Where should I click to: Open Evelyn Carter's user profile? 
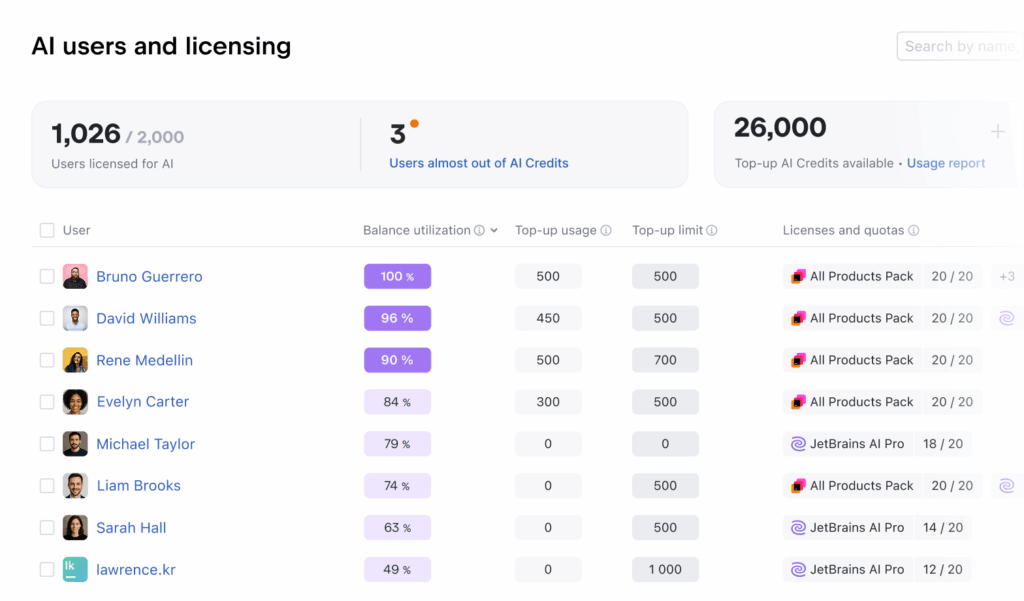142,402
